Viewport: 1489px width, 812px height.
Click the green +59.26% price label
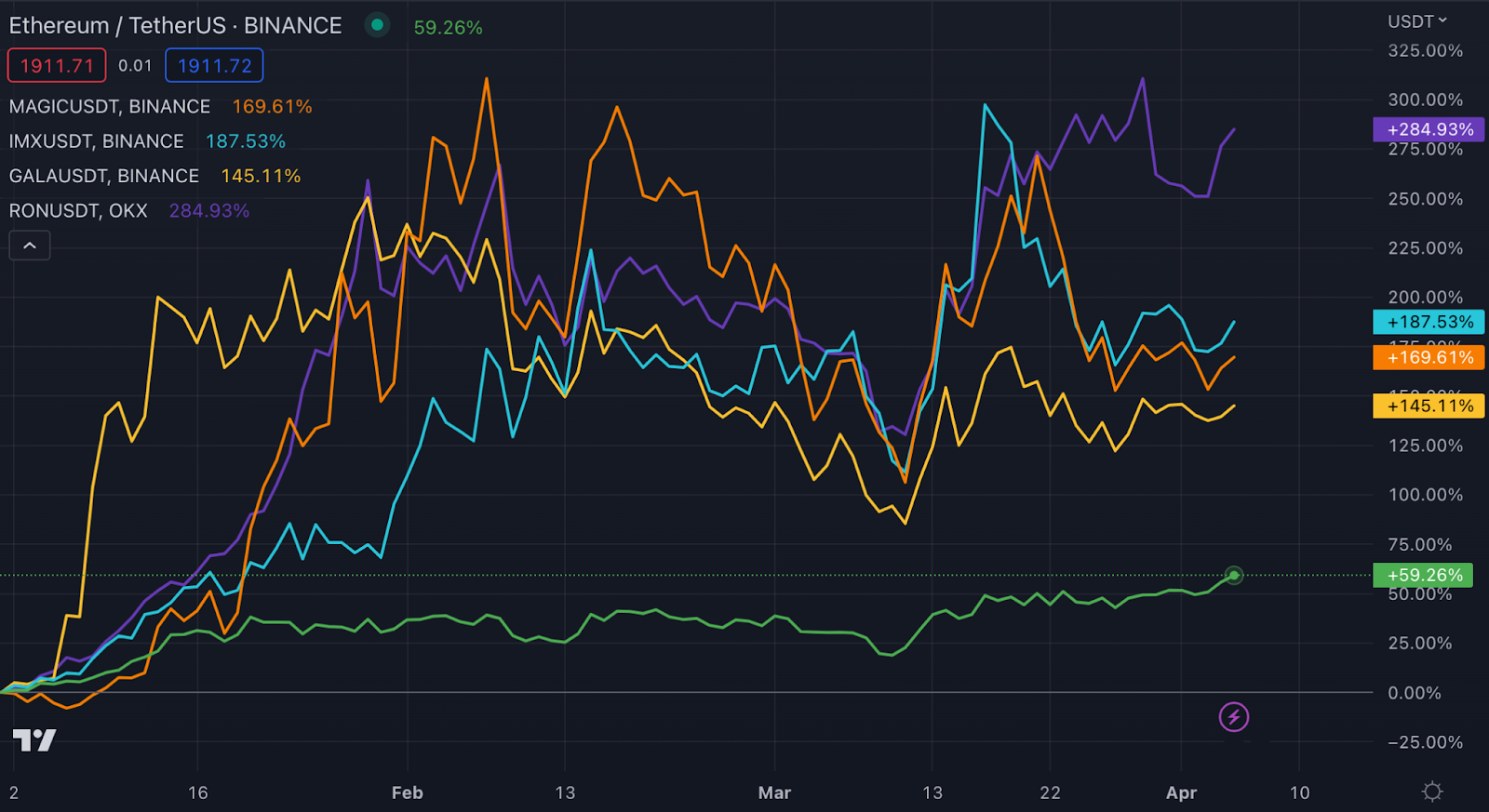coord(1424,575)
